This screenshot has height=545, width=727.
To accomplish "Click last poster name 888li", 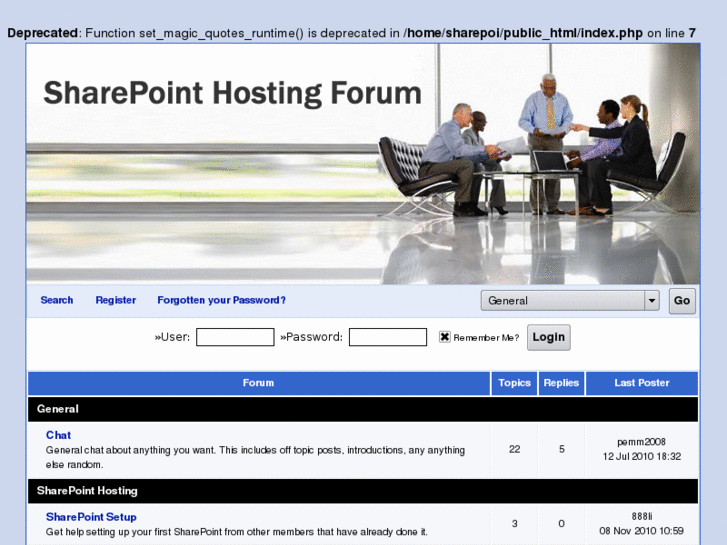I will pos(642,516).
